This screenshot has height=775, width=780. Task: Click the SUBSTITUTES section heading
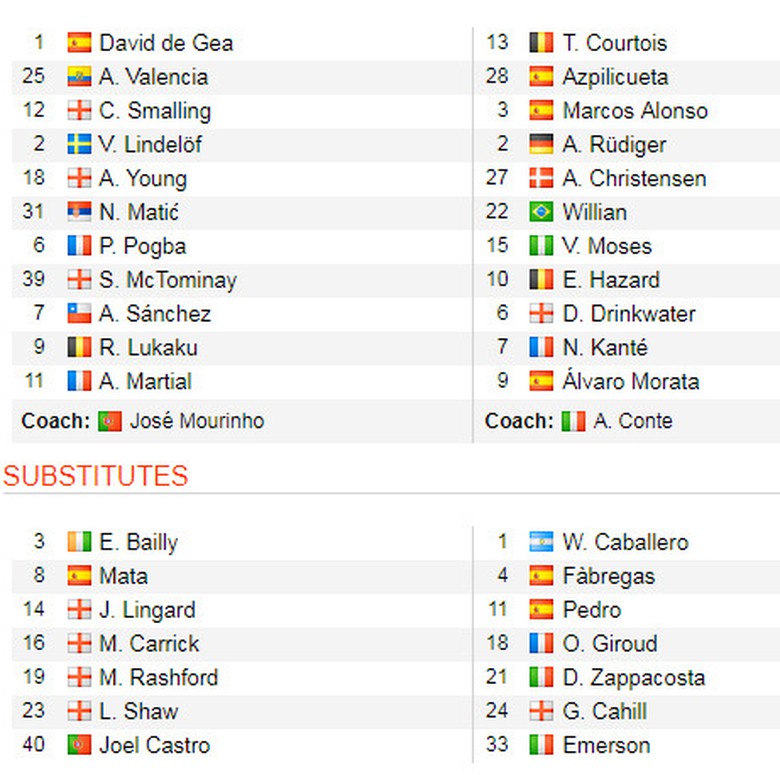click(95, 476)
